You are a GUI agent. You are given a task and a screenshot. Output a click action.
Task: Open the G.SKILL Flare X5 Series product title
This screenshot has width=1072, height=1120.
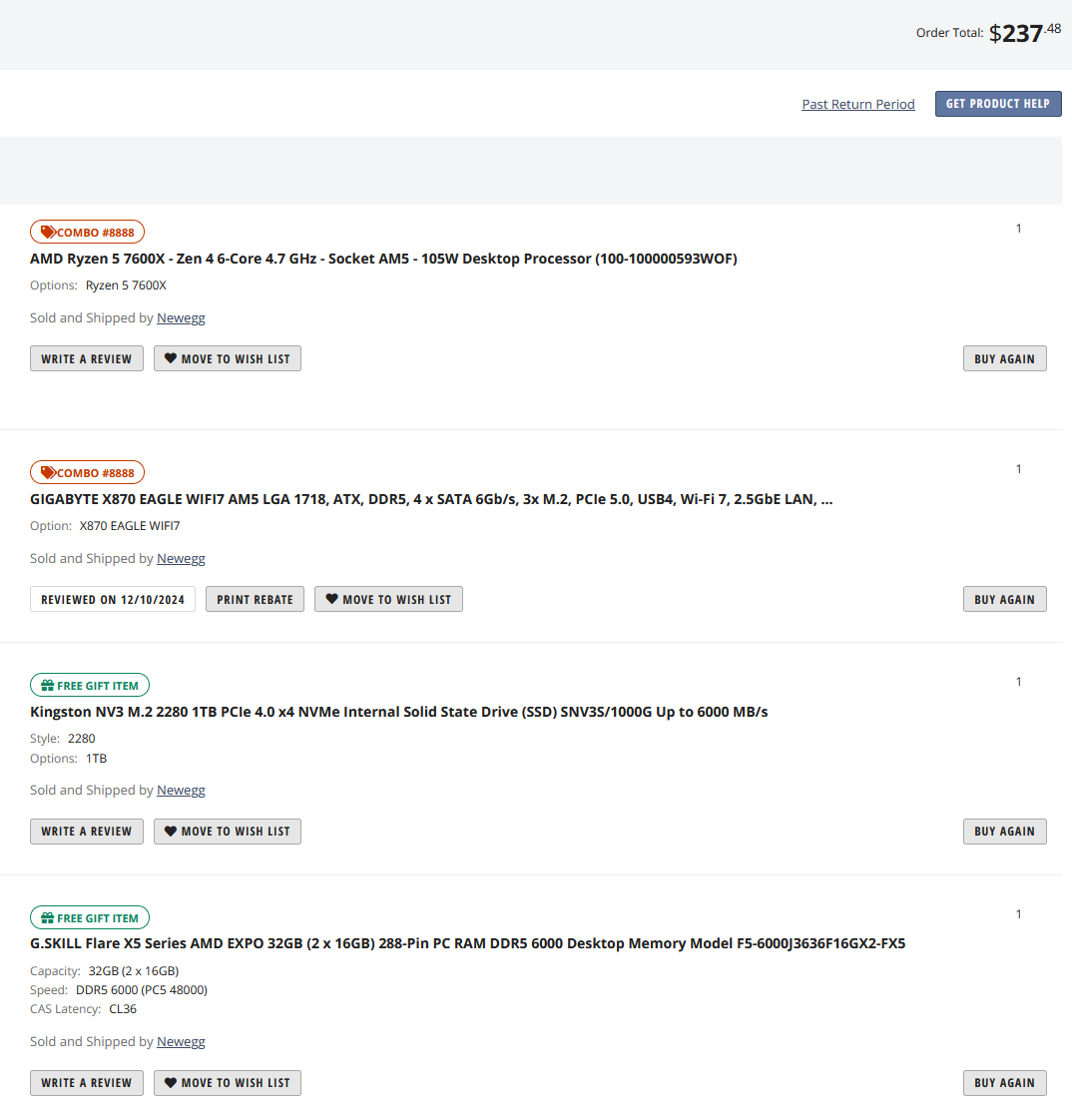(468, 943)
